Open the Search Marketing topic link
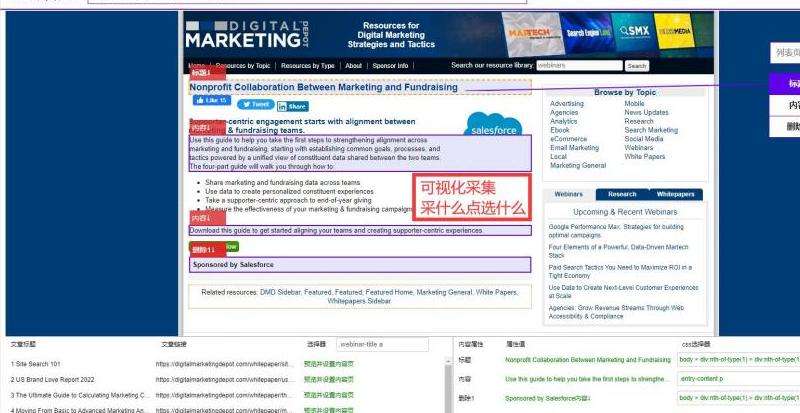This screenshot has width=800, height=413. [651, 130]
